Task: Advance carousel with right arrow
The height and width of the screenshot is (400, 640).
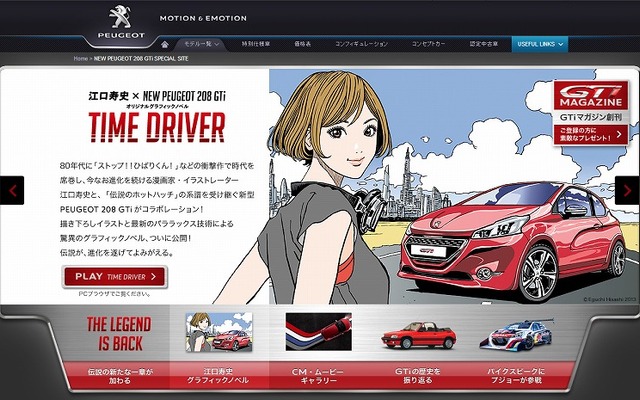Action: pyautogui.click(x=627, y=190)
